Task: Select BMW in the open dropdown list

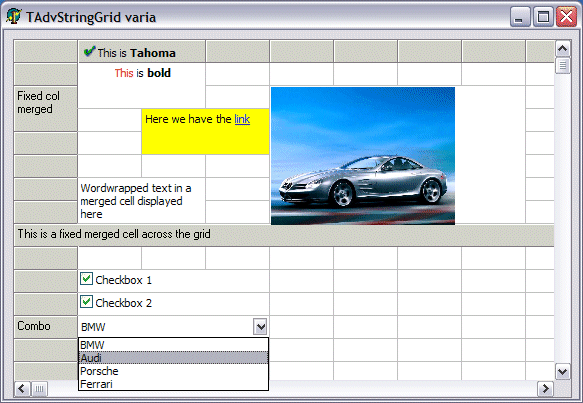Action: 173,345
